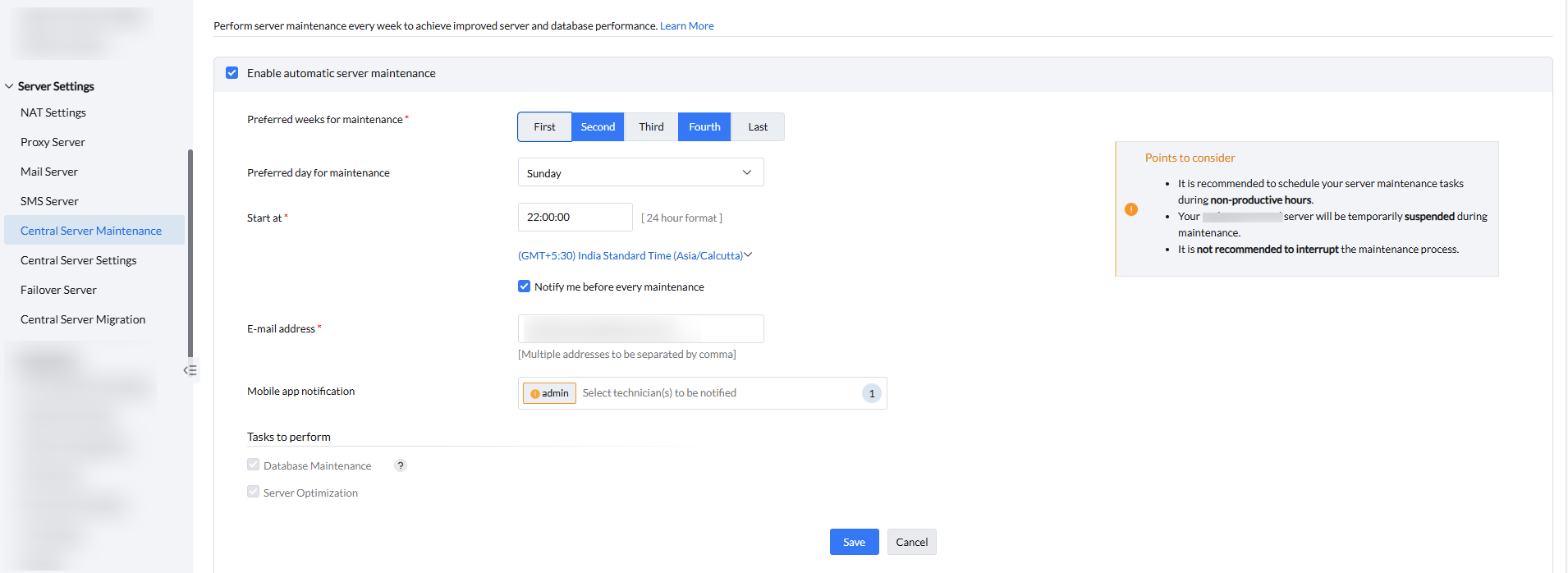This screenshot has width=1568, height=573.
Task: Open NAT Settings in the sidebar
Action: [53, 112]
